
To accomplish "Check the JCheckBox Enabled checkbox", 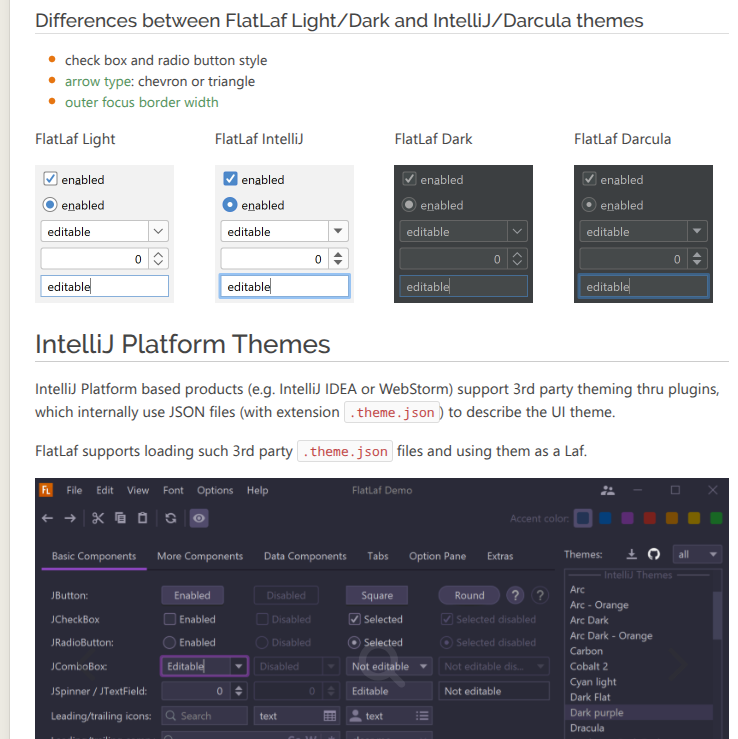I will (170, 619).
